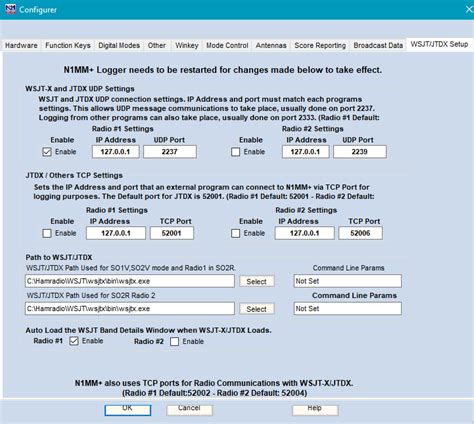
Task: Disable UDP for Radio #1
Action: (47, 152)
